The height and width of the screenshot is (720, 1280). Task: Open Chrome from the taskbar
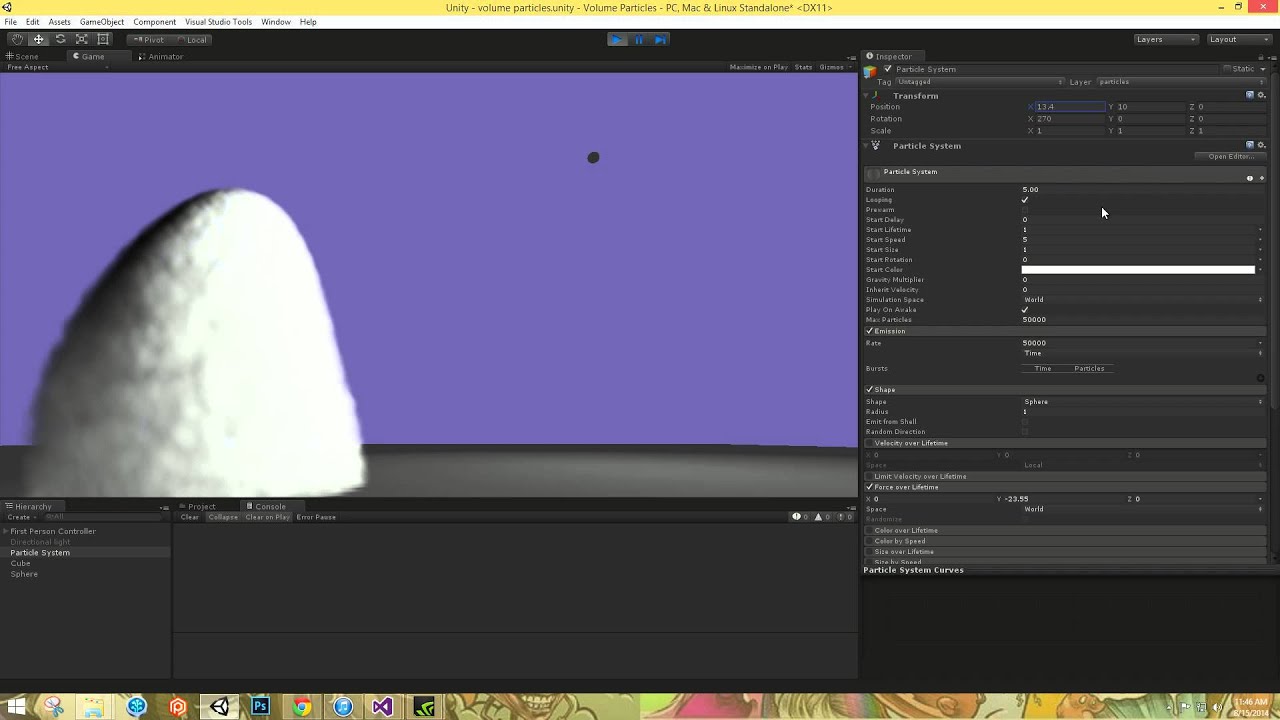[301, 707]
